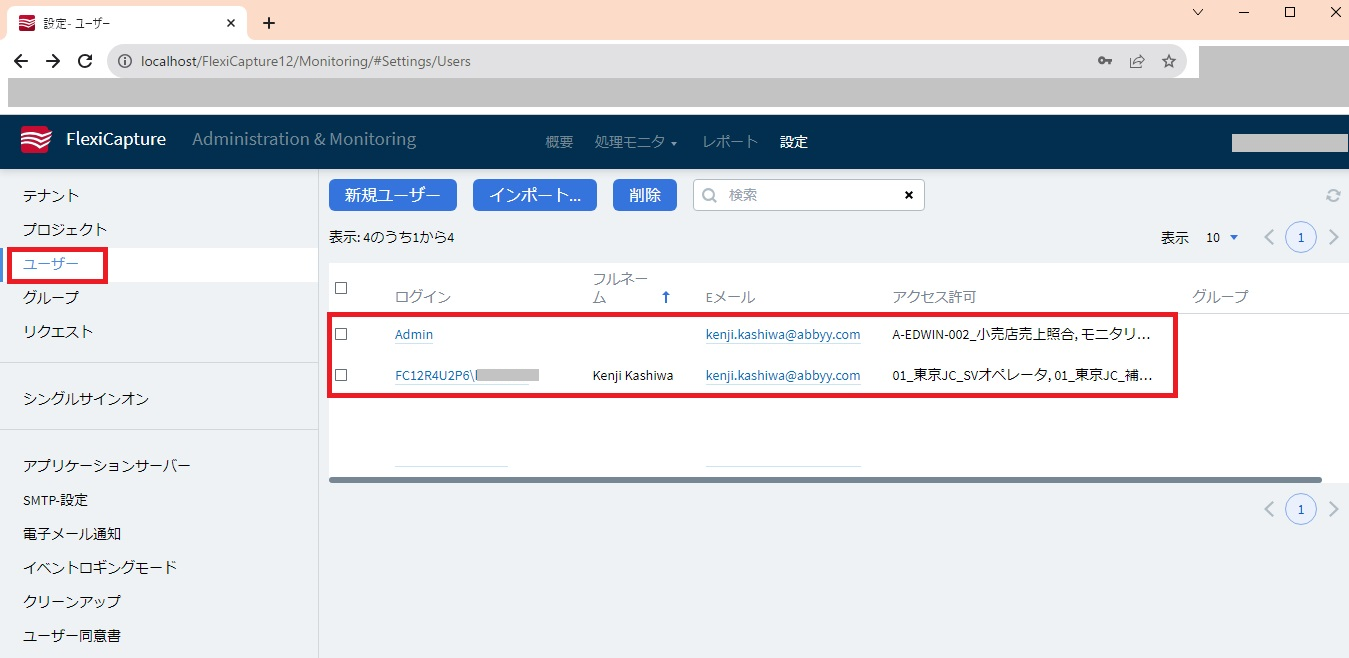Go to next page arrow at bottom
This screenshot has width=1349, height=658.
(x=1333, y=509)
